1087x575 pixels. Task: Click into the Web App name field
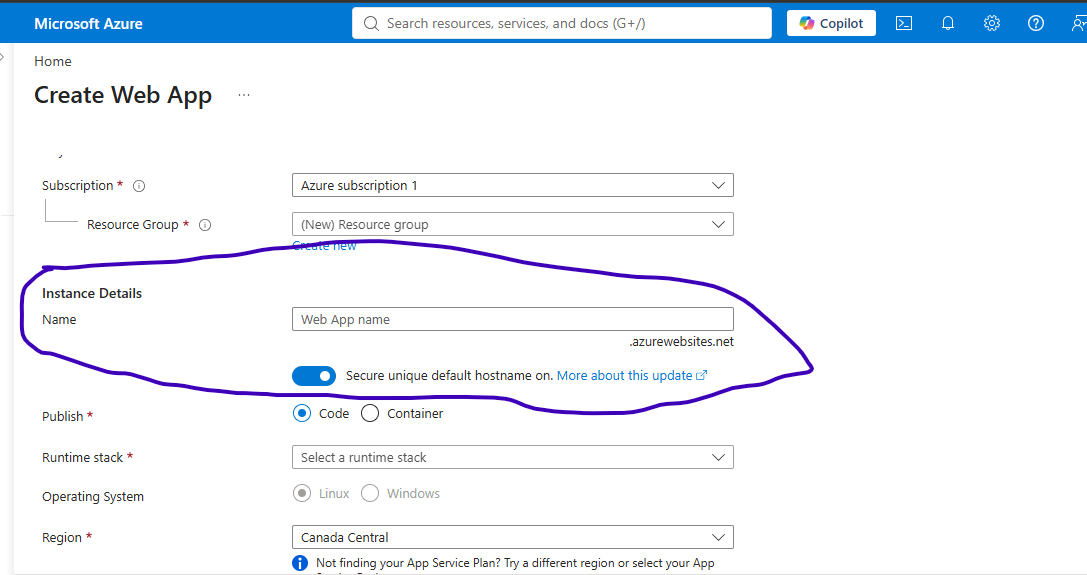tap(512, 319)
